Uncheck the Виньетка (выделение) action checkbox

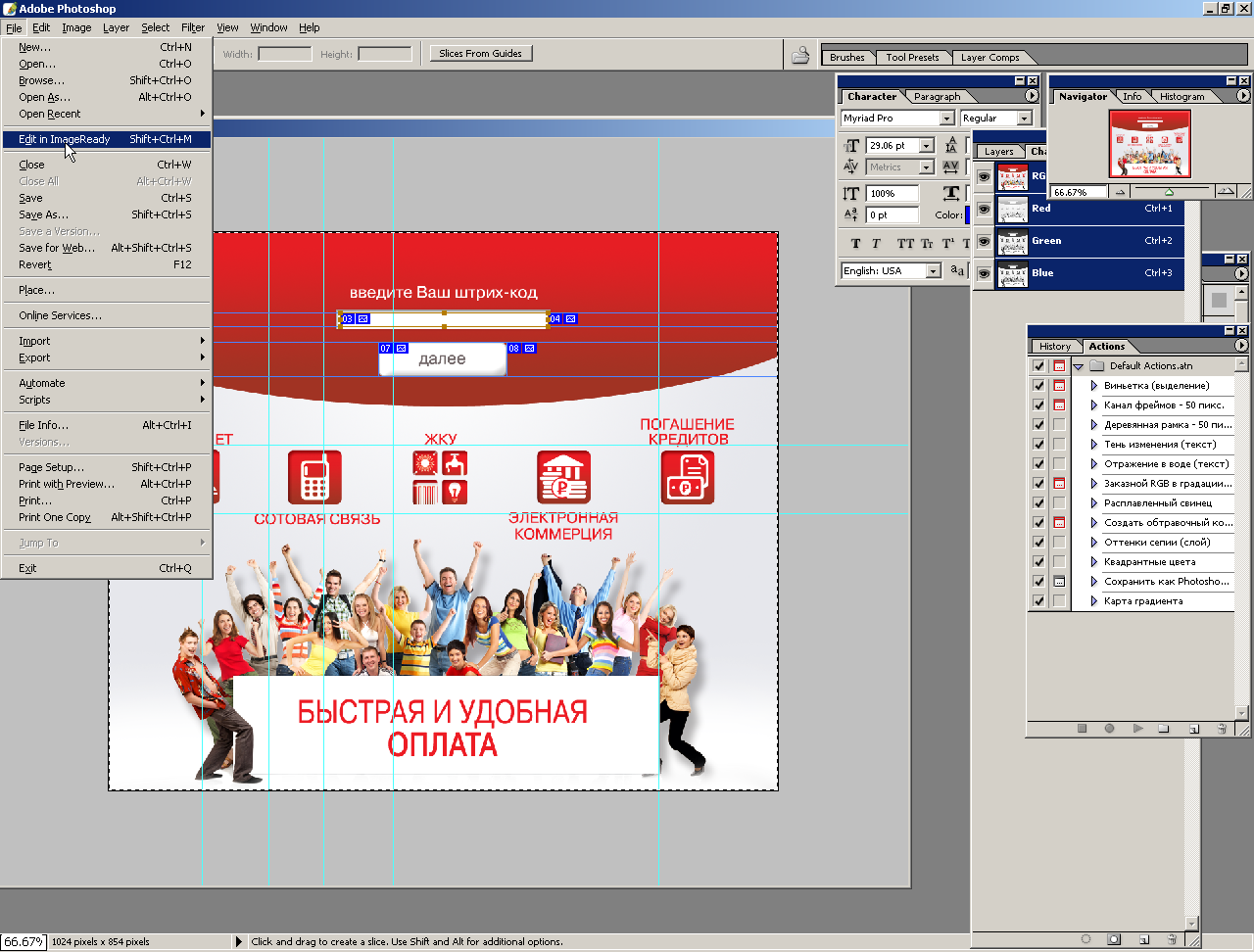tap(1038, 386)
